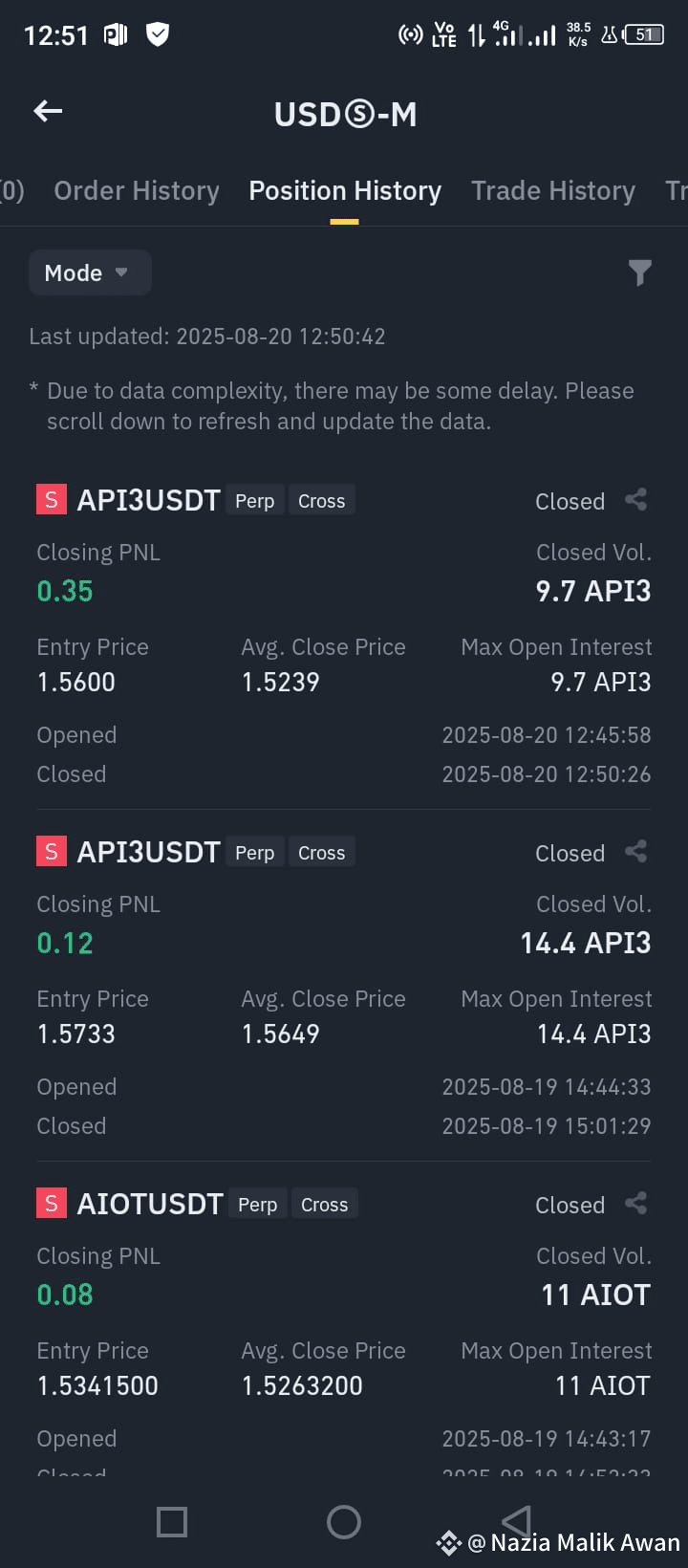Screen dimensions: 688x1568
Task: Share the second API3USDT position
Action: coord(635,852)
